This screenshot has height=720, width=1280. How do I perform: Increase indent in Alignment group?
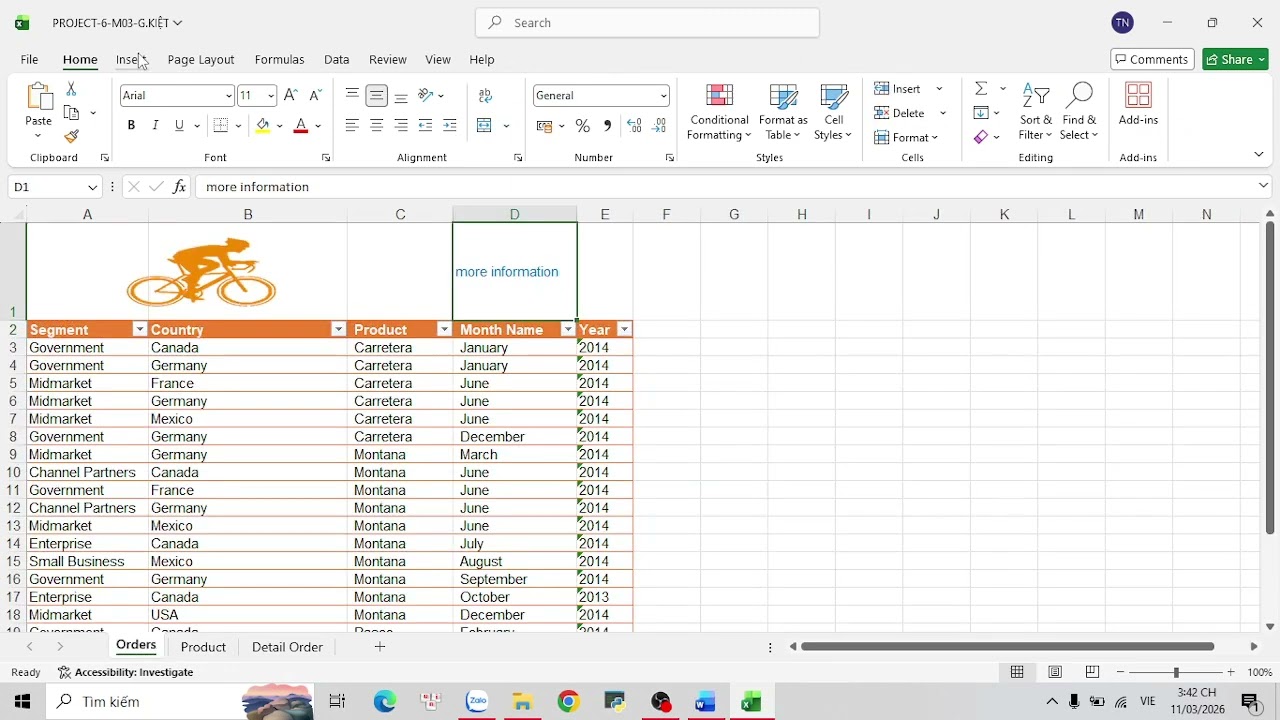(450, 126)
